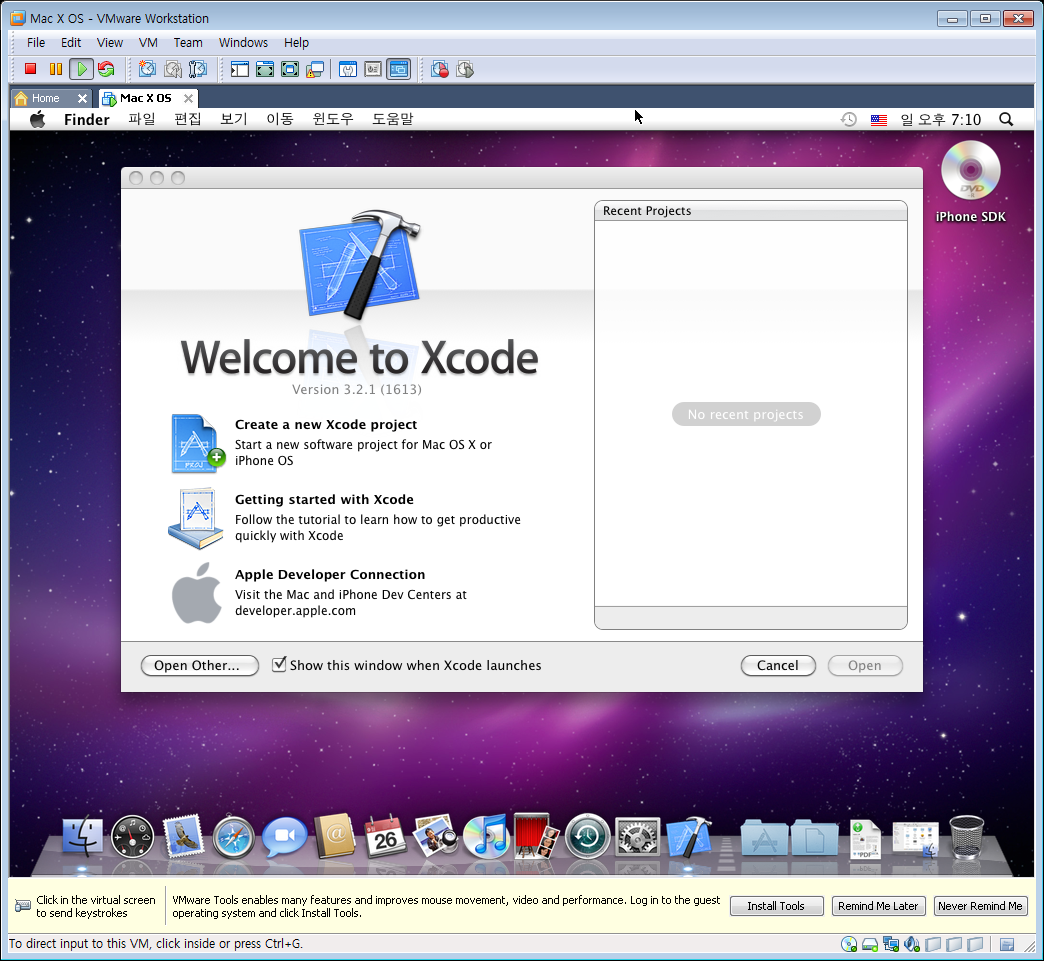Launch Dashboard from the Dock

pos(132,836)
